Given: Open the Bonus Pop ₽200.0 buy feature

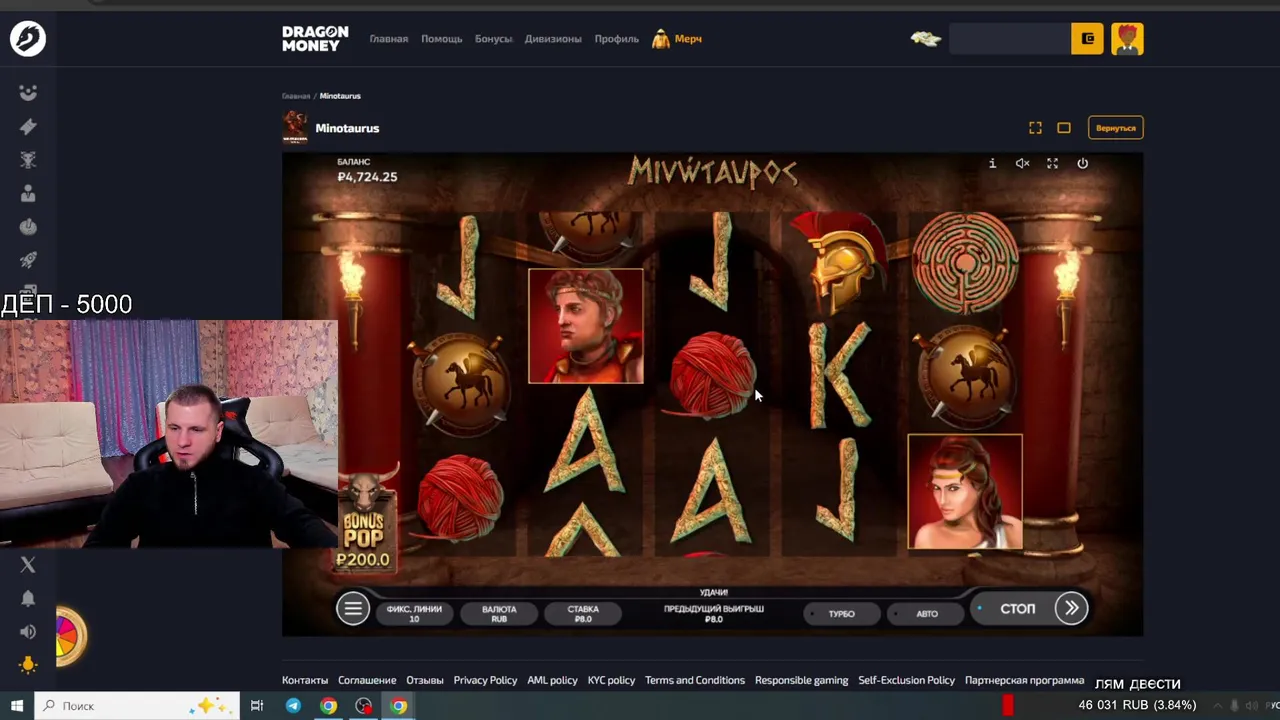Looking at the screenshot, I should pyautogui.click(x=364, y=520).
